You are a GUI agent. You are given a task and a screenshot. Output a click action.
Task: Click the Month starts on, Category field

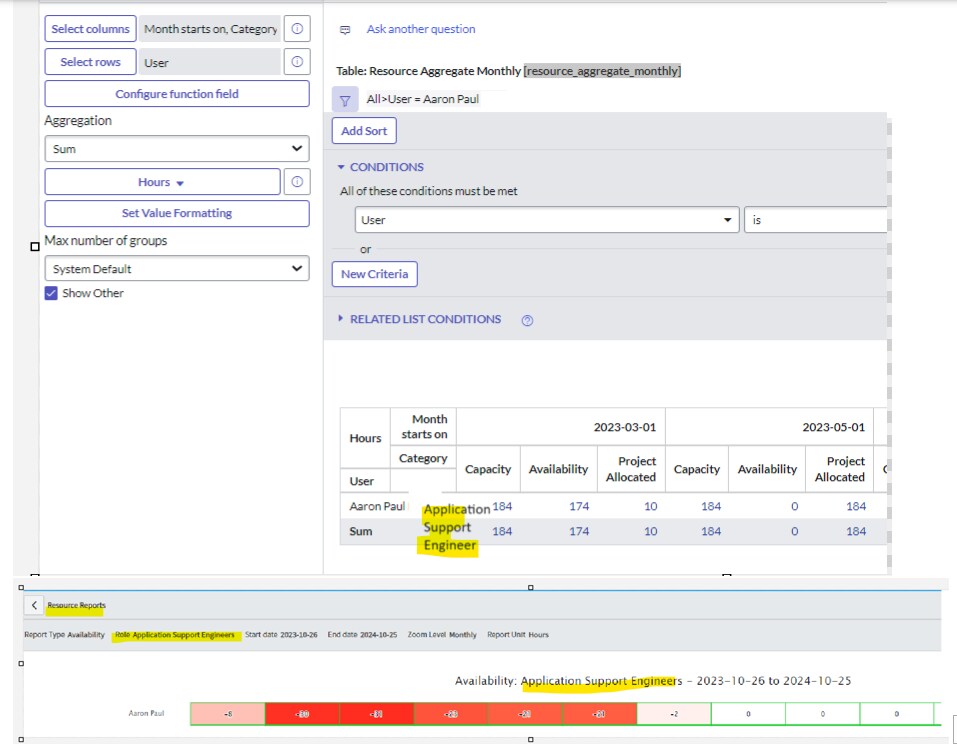(x=210, y=29)
